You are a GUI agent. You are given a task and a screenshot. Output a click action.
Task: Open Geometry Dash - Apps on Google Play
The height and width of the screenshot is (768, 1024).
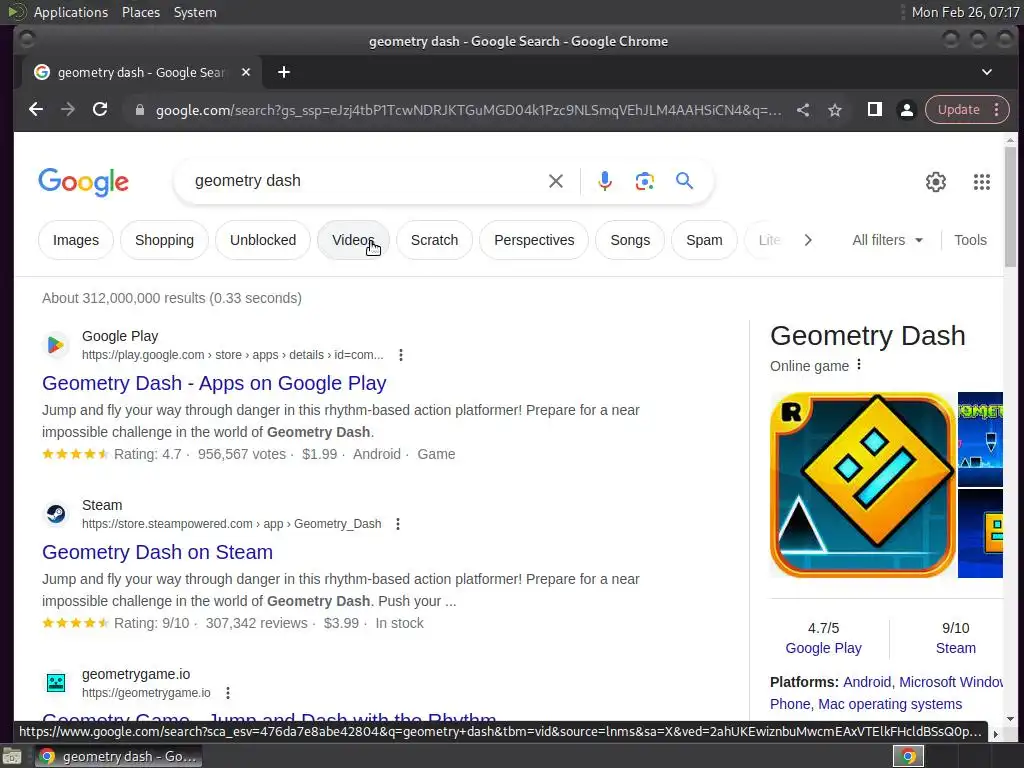(214, 383)
